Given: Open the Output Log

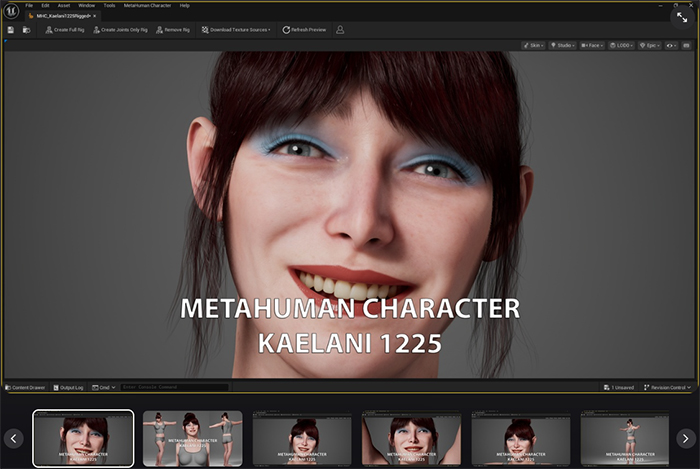Looking at the screenshot, I should [68, 387].
